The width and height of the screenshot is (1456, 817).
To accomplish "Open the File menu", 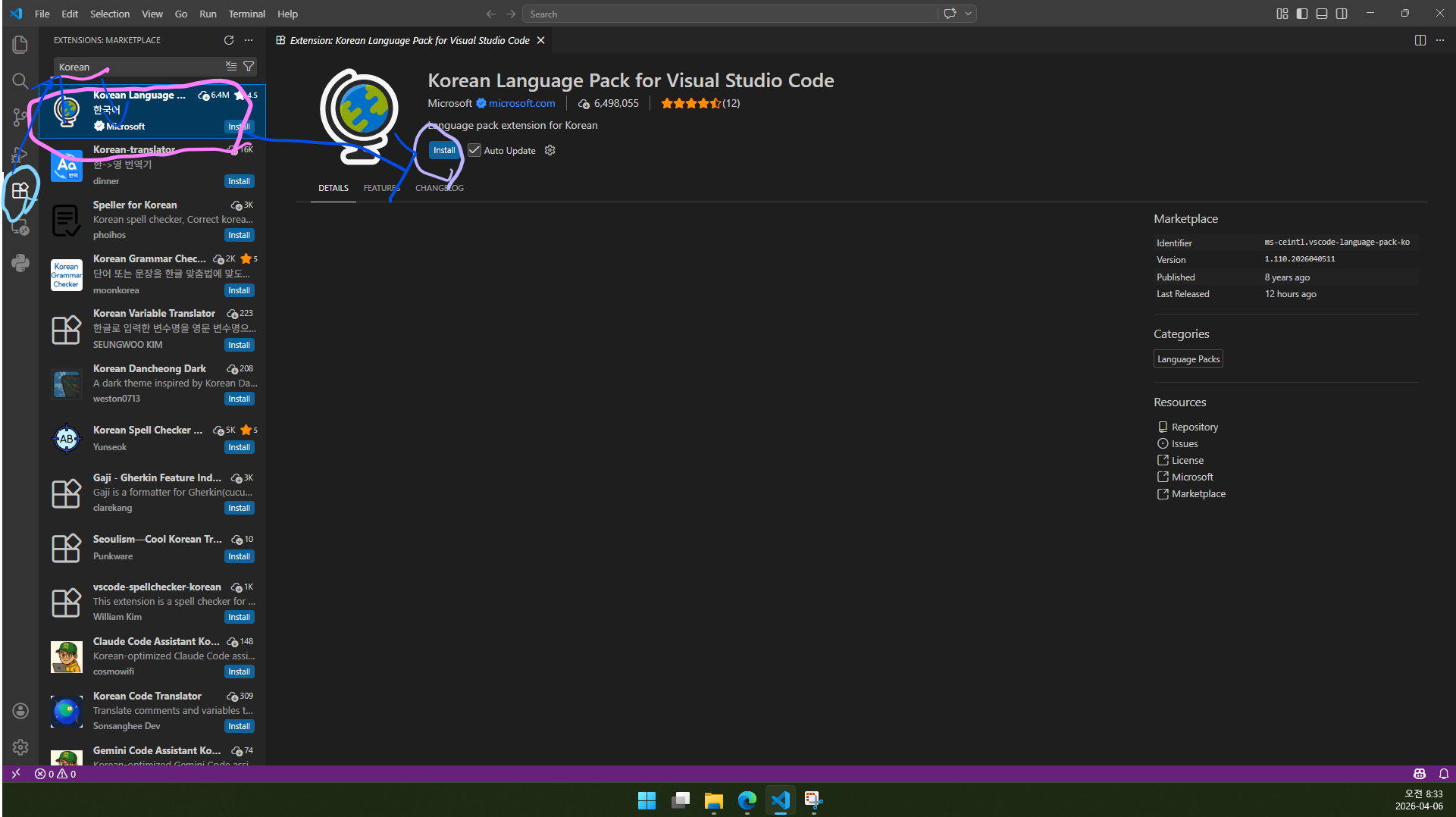I will tap(42, 14).
